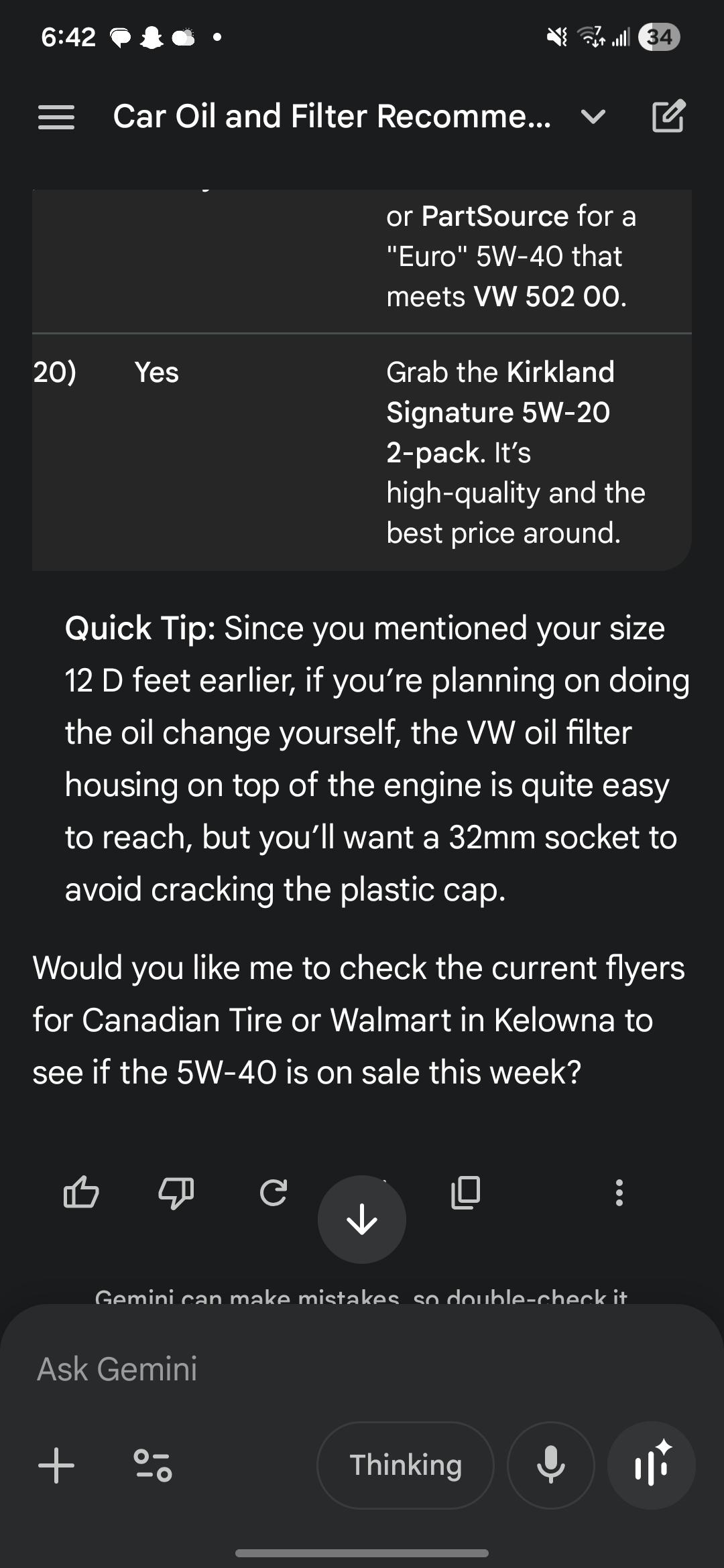Tap the Kirkland Signature 5W-20 table cell
Viewport: 724px width, 1568px height.
coord(516,452)
